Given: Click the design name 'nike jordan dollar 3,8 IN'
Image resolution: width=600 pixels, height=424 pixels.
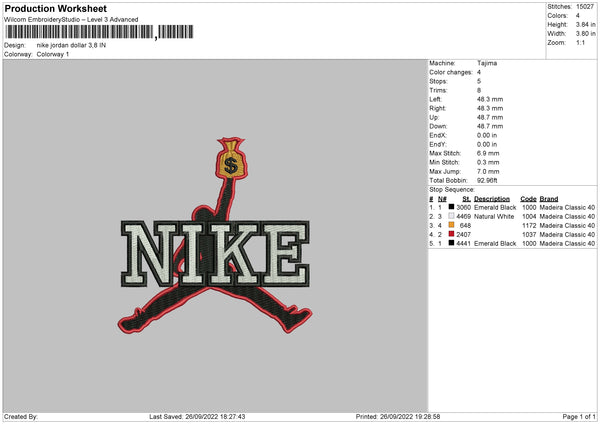Looking at the screenshot, I should tap(71, 45).
